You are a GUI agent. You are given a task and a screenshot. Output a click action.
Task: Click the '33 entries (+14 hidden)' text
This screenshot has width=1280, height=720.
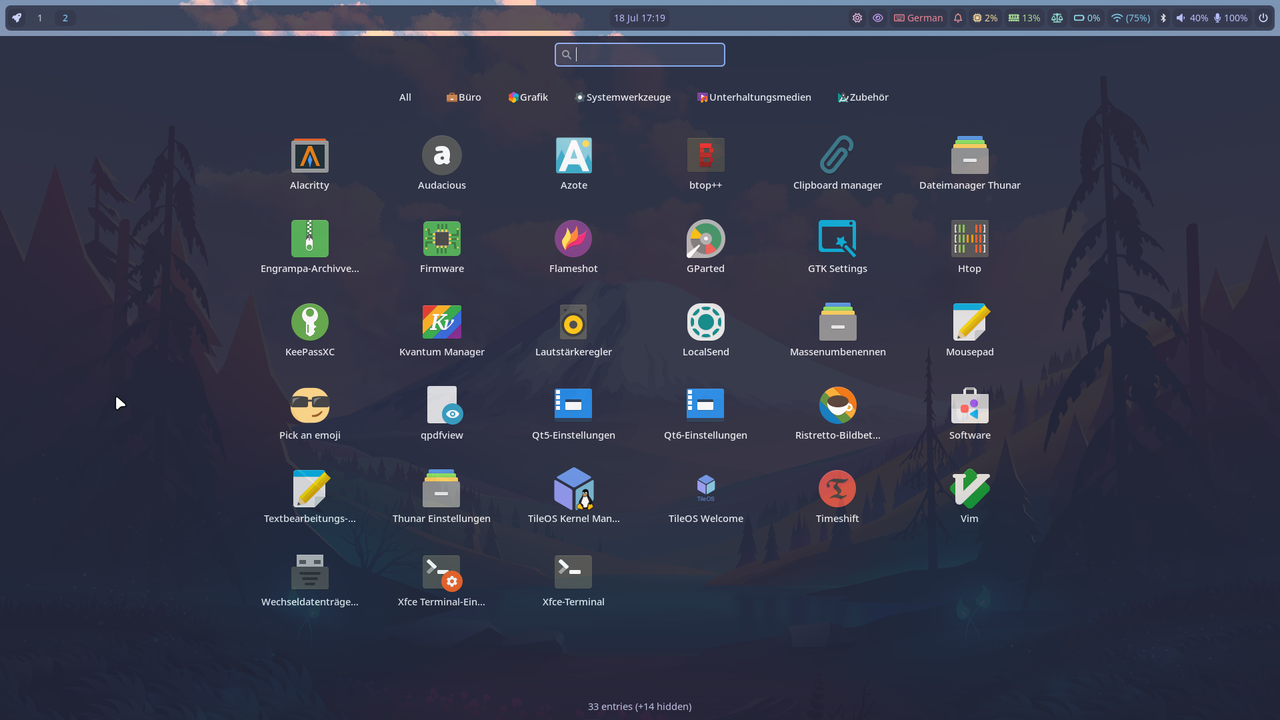(640, 706)
